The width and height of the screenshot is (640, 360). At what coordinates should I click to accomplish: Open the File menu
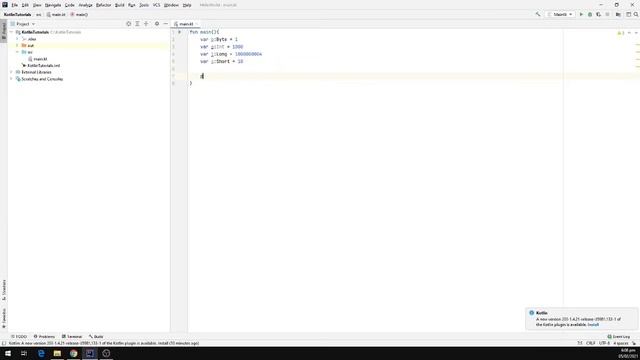click(14, 5)
